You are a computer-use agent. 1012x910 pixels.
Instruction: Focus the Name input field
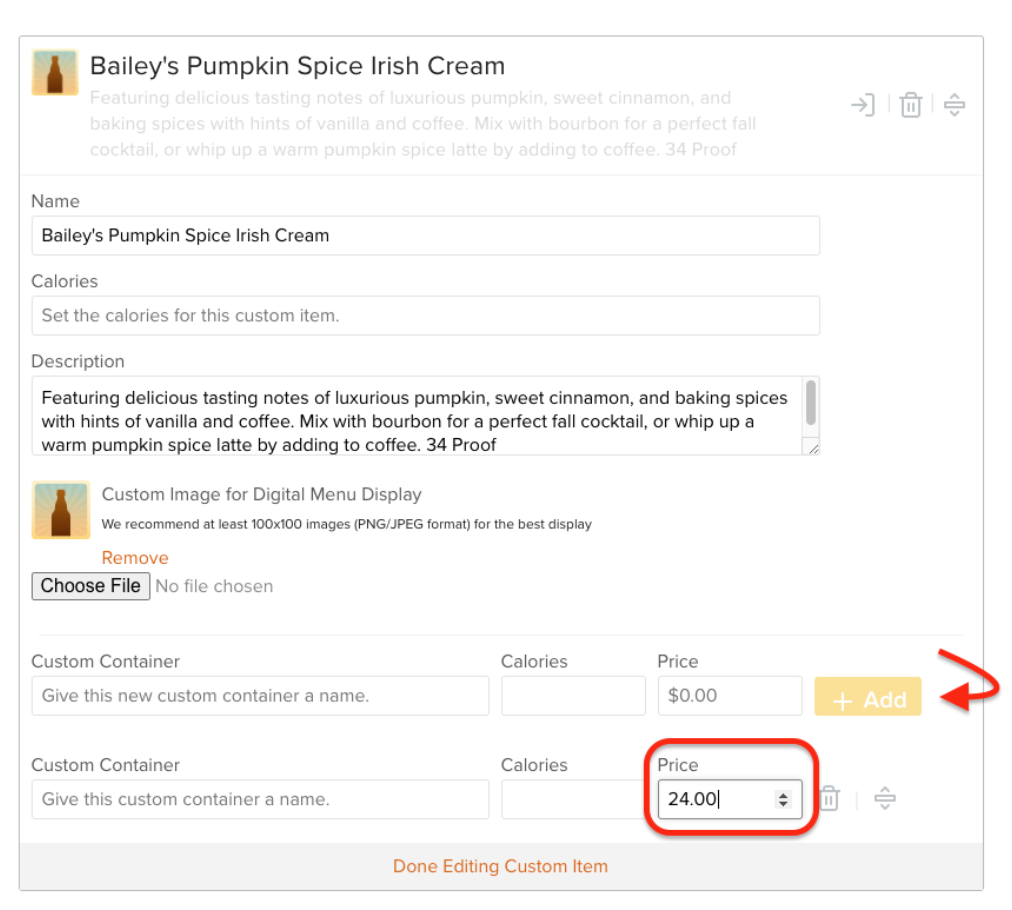click(x=425, y=236)
